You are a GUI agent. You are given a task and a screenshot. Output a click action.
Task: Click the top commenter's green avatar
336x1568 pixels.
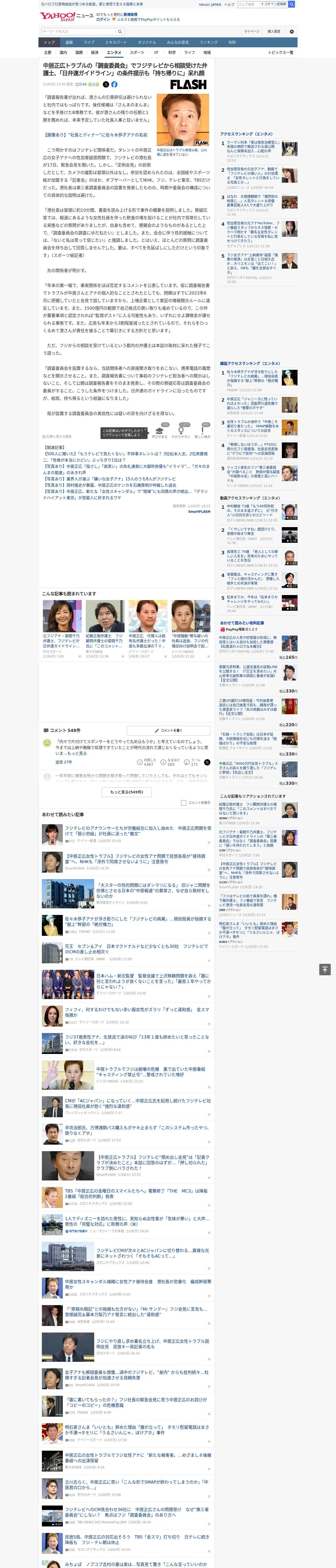click(x=47, y=743)
